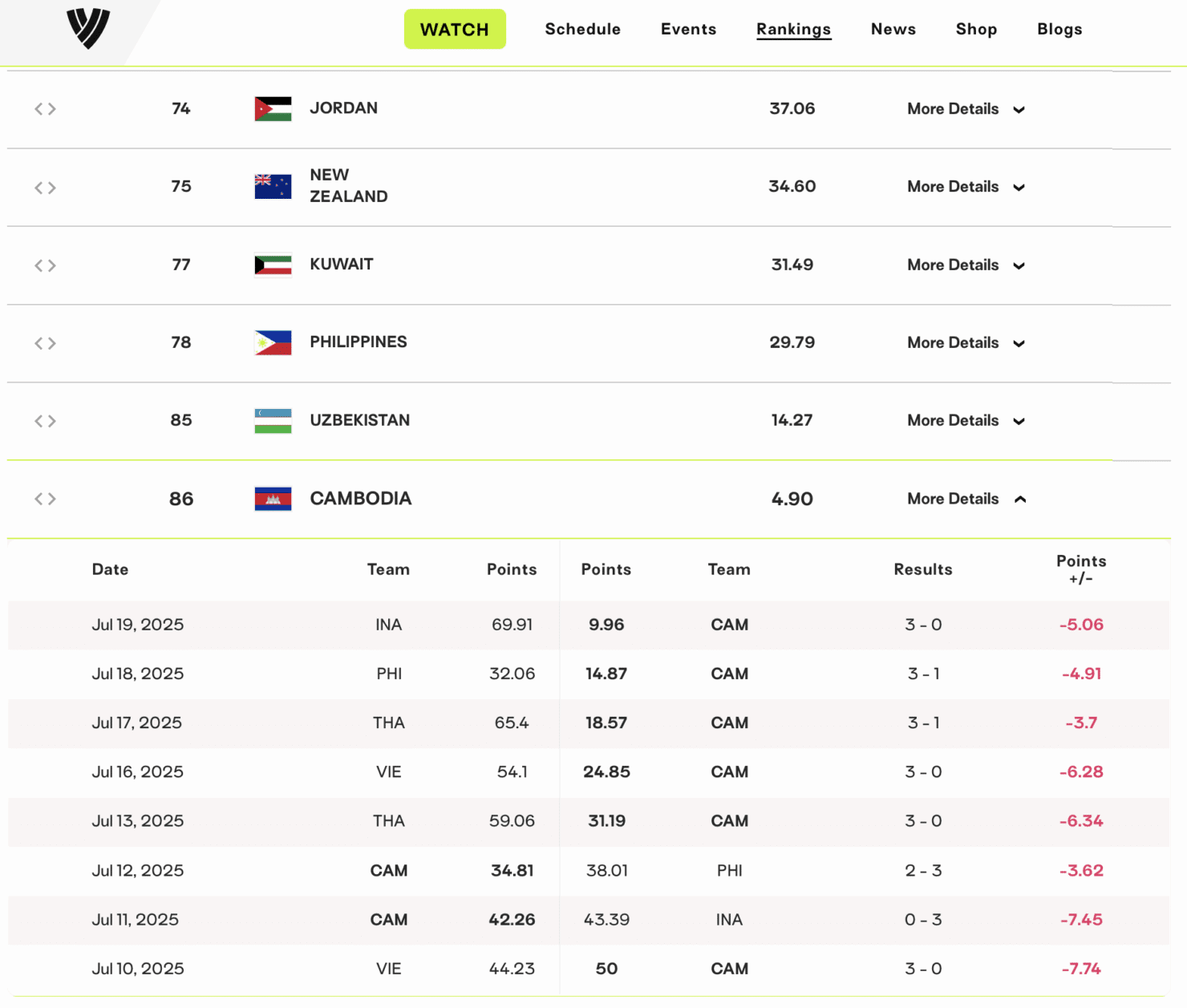Open the Schedule menu item
Image resolution: width=1187 pixels, height=1008 pixels.
tap(582, 29)
